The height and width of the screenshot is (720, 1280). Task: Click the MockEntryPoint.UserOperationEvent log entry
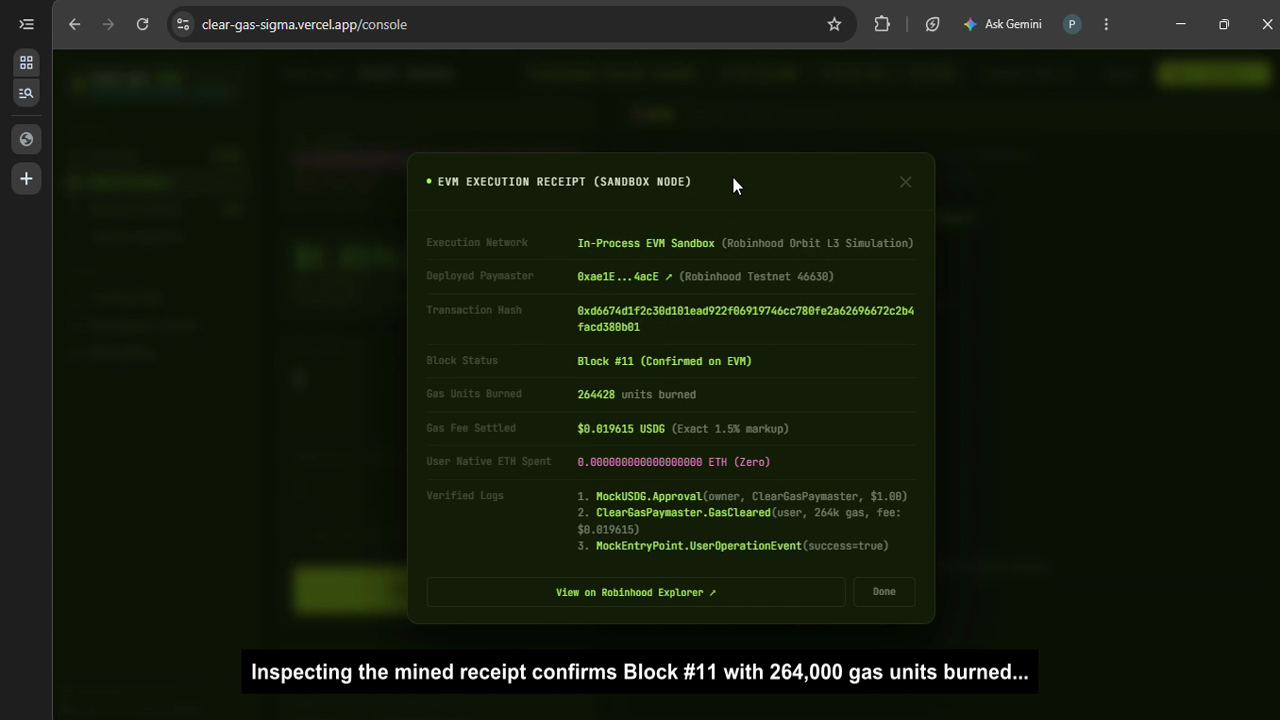tap(733, 546)
